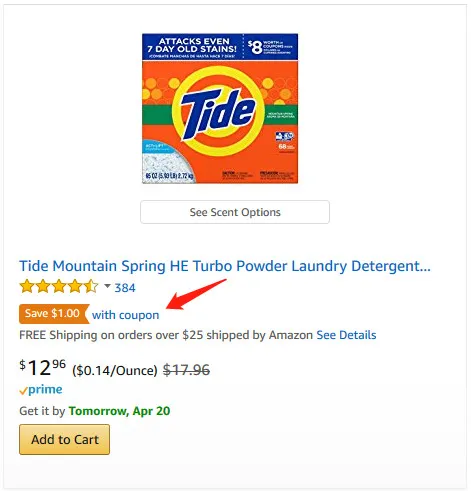Expand the ratings dropdown arrow beside stars
The image size is (471, 491).
click(107, 286)
